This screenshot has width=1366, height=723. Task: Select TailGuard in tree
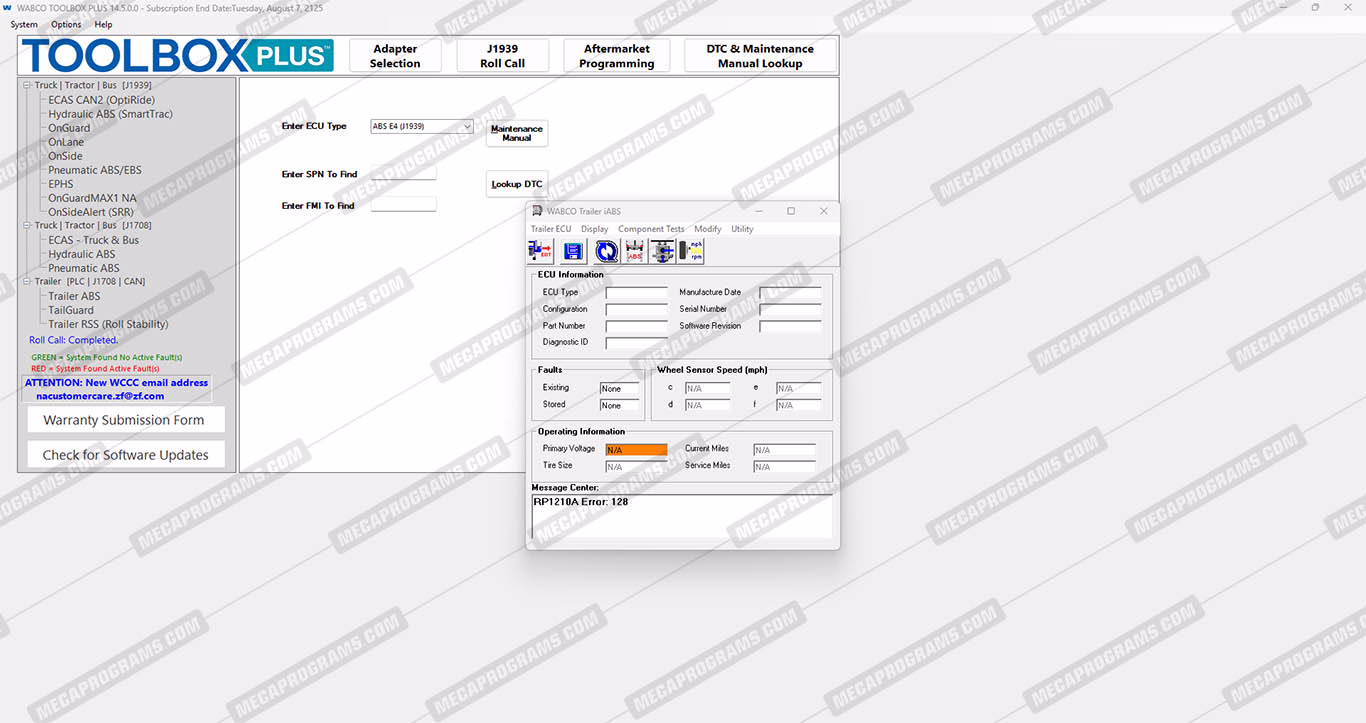(x=71, y=310)
